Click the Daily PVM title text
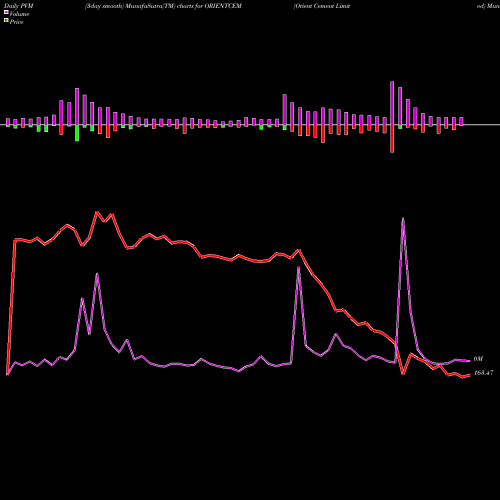500x500 pixels. [x=19, y=6]
